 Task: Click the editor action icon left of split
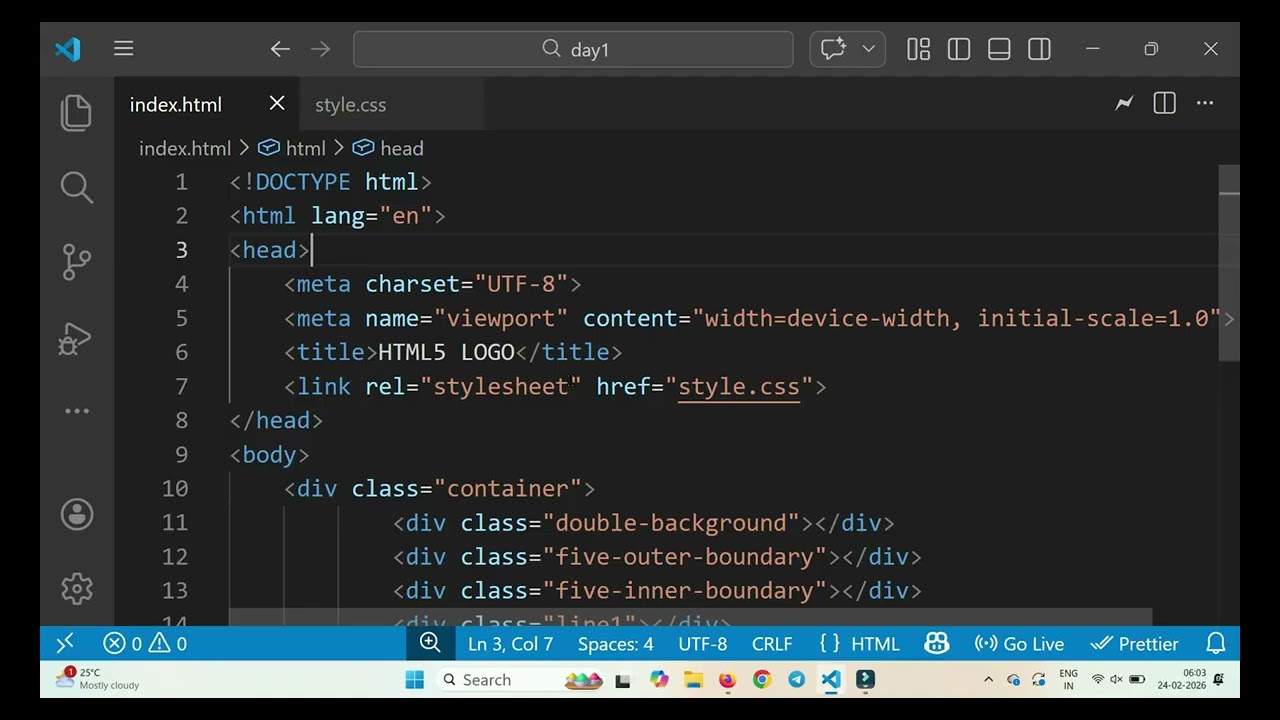[1124, 103]
